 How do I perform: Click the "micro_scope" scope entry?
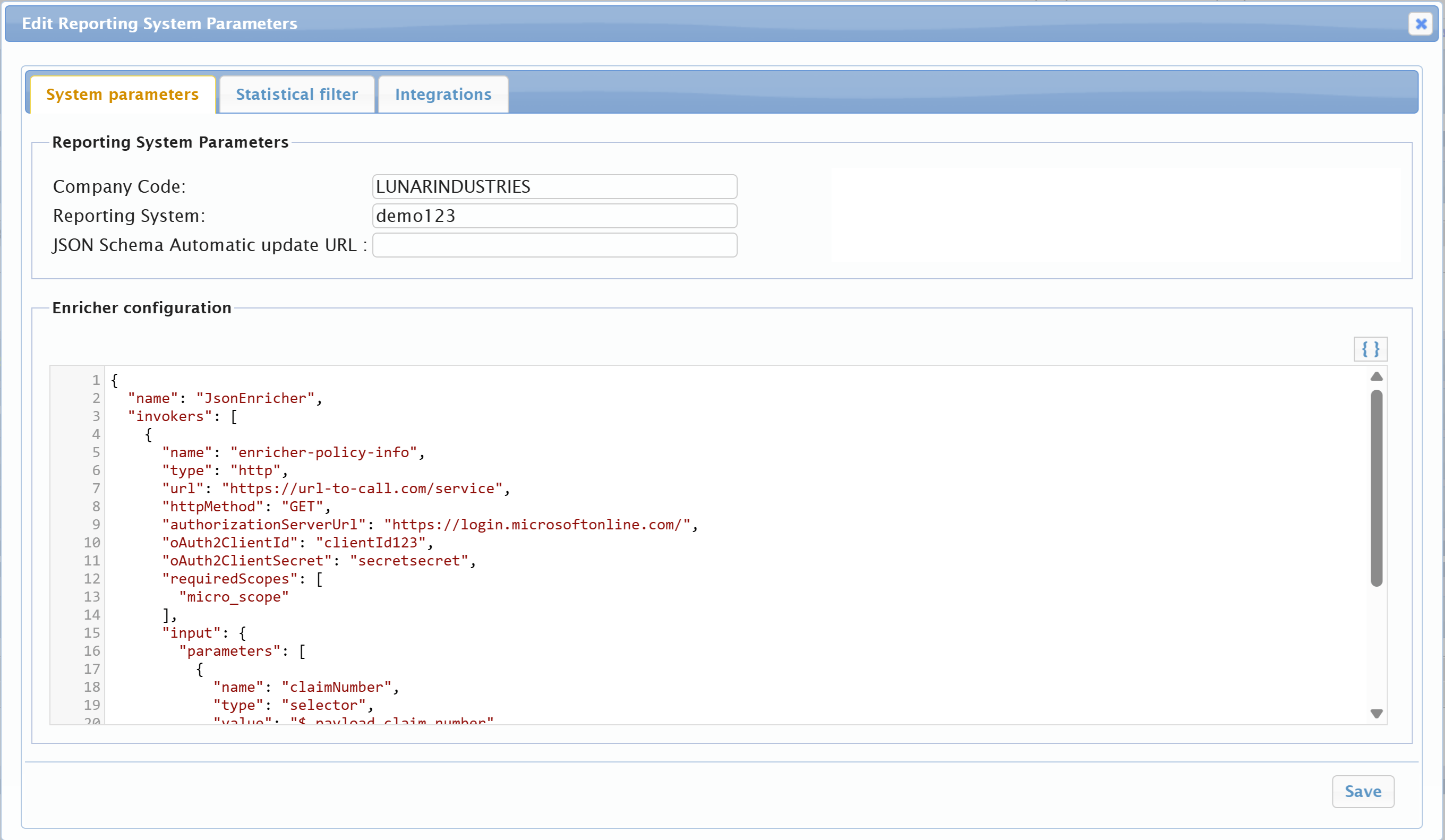234,597
